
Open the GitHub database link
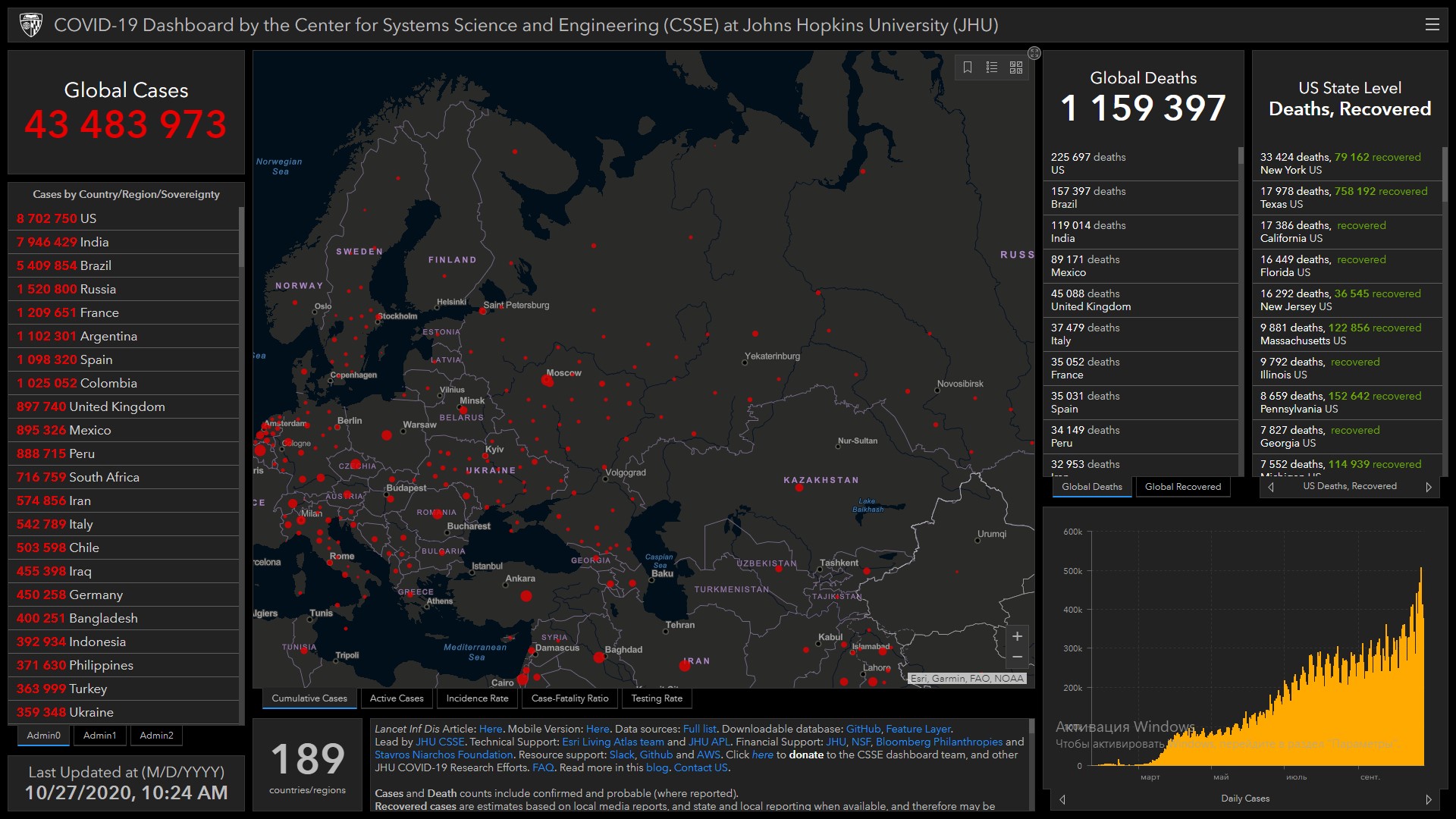[x=863, y=729]
